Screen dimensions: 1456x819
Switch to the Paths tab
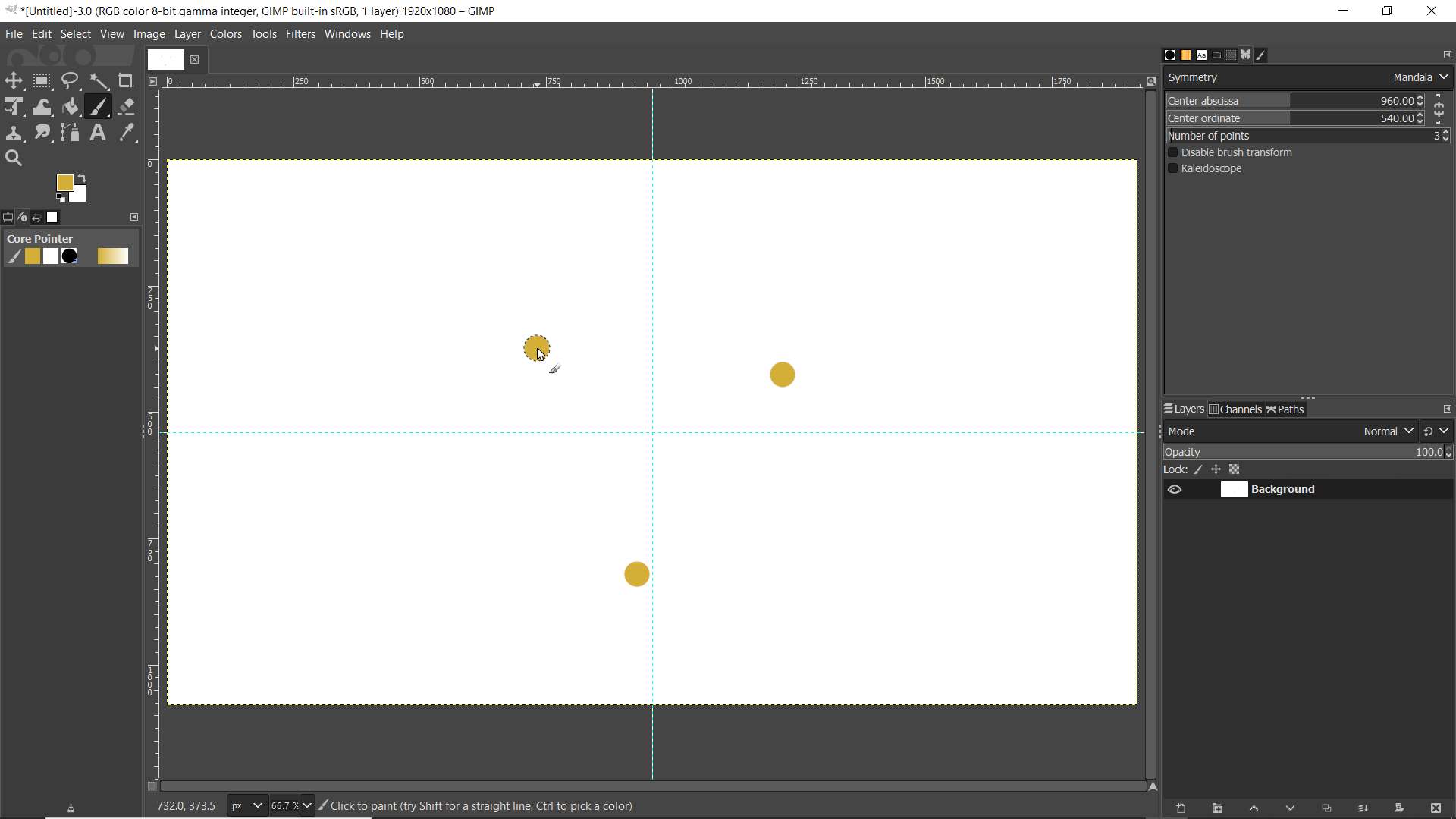click(x=1286, y=409)
